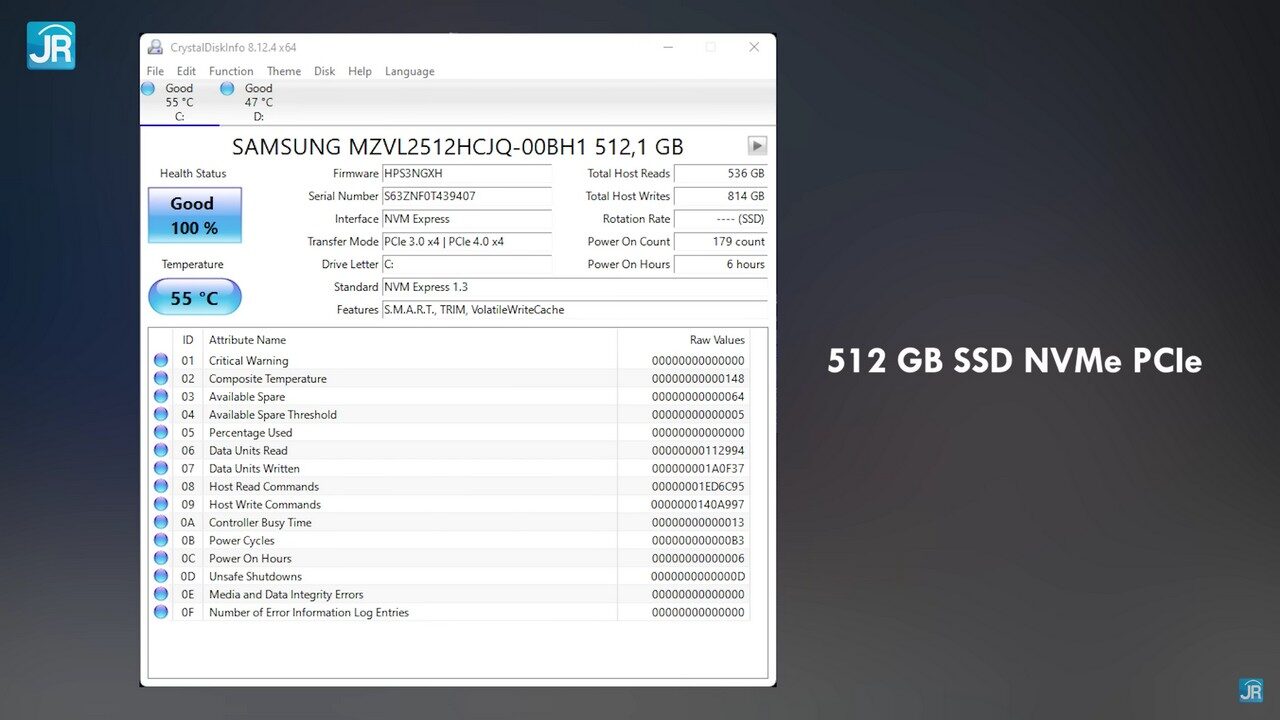Open the Theme dropdown menu
1280x720 pixels.
(x=284, y=71)
